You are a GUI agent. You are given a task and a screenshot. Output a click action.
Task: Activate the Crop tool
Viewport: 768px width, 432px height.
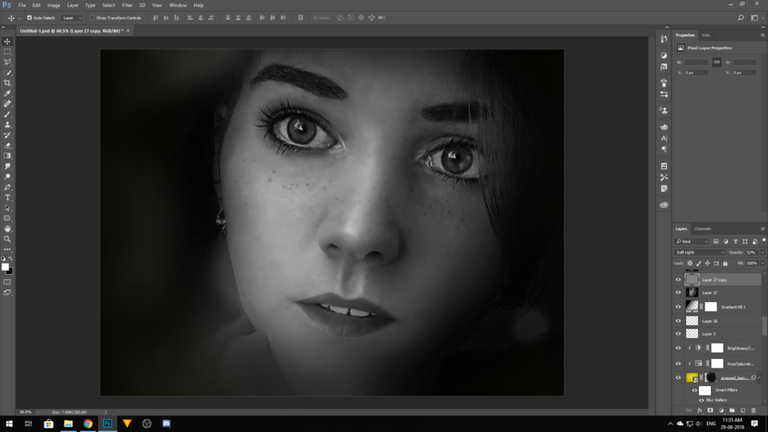(7, 83)
